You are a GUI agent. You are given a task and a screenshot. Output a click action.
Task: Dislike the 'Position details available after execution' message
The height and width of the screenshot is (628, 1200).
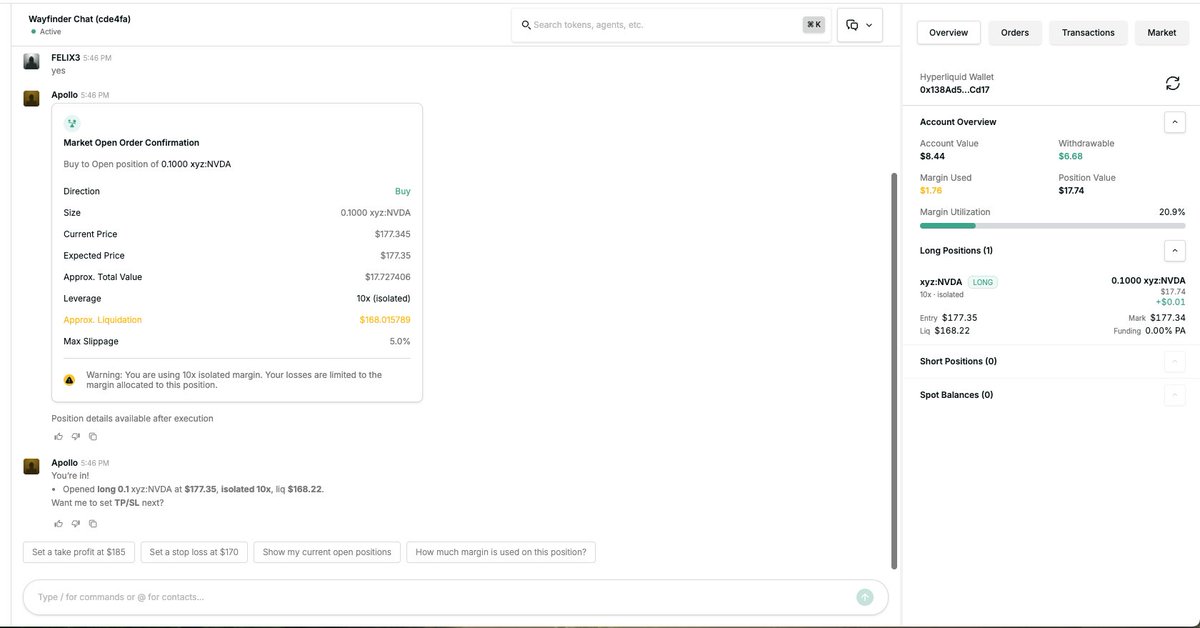pyautogui.click(x=75, y=436)
